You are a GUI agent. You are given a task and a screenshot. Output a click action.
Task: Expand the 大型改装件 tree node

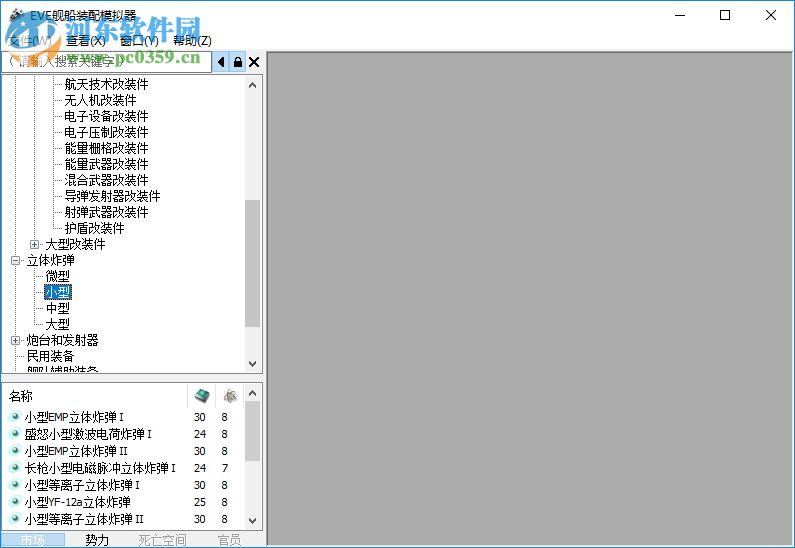[34, 244]
